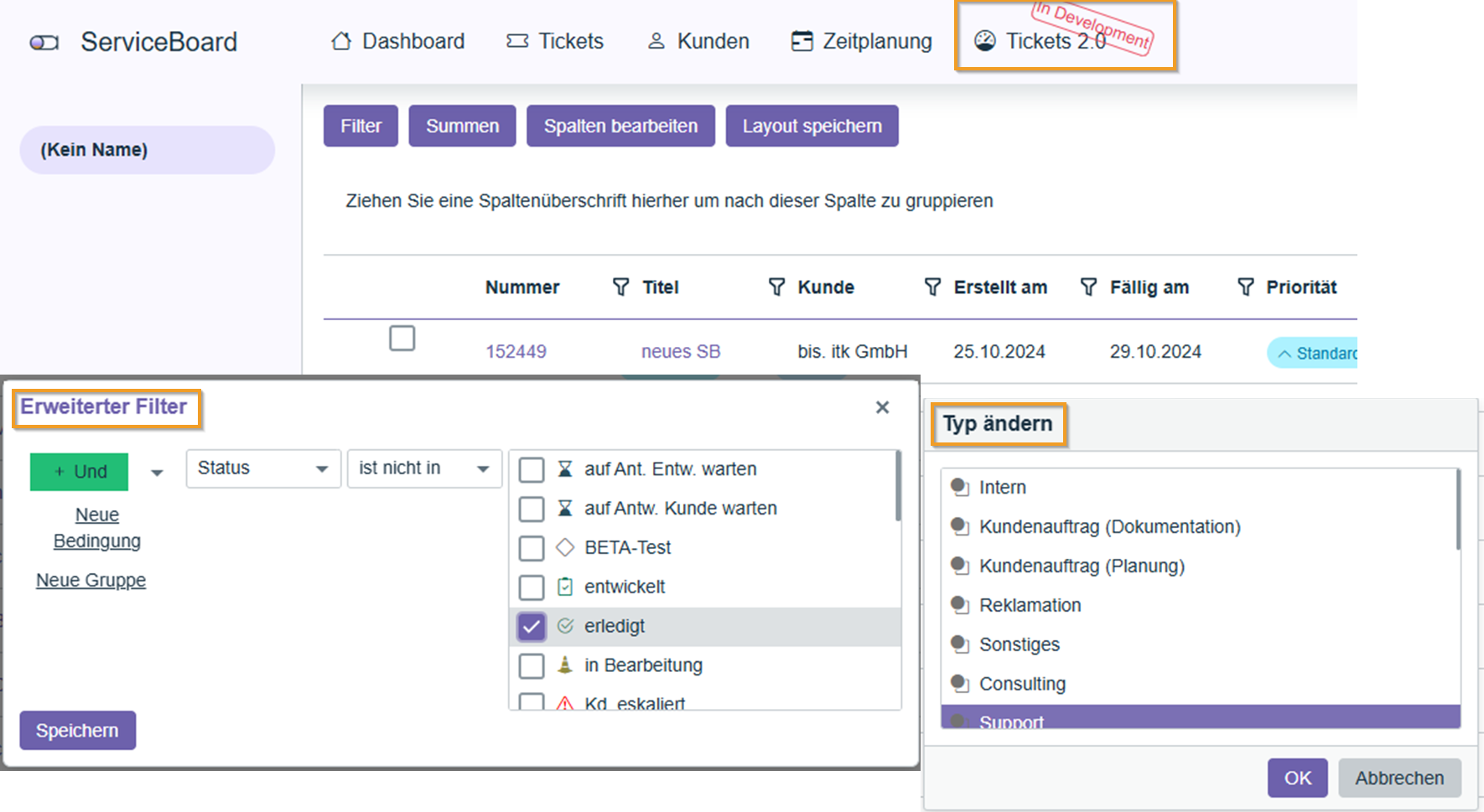Click the filter funnel icon beside Kunde

click(x=776, y=287)
